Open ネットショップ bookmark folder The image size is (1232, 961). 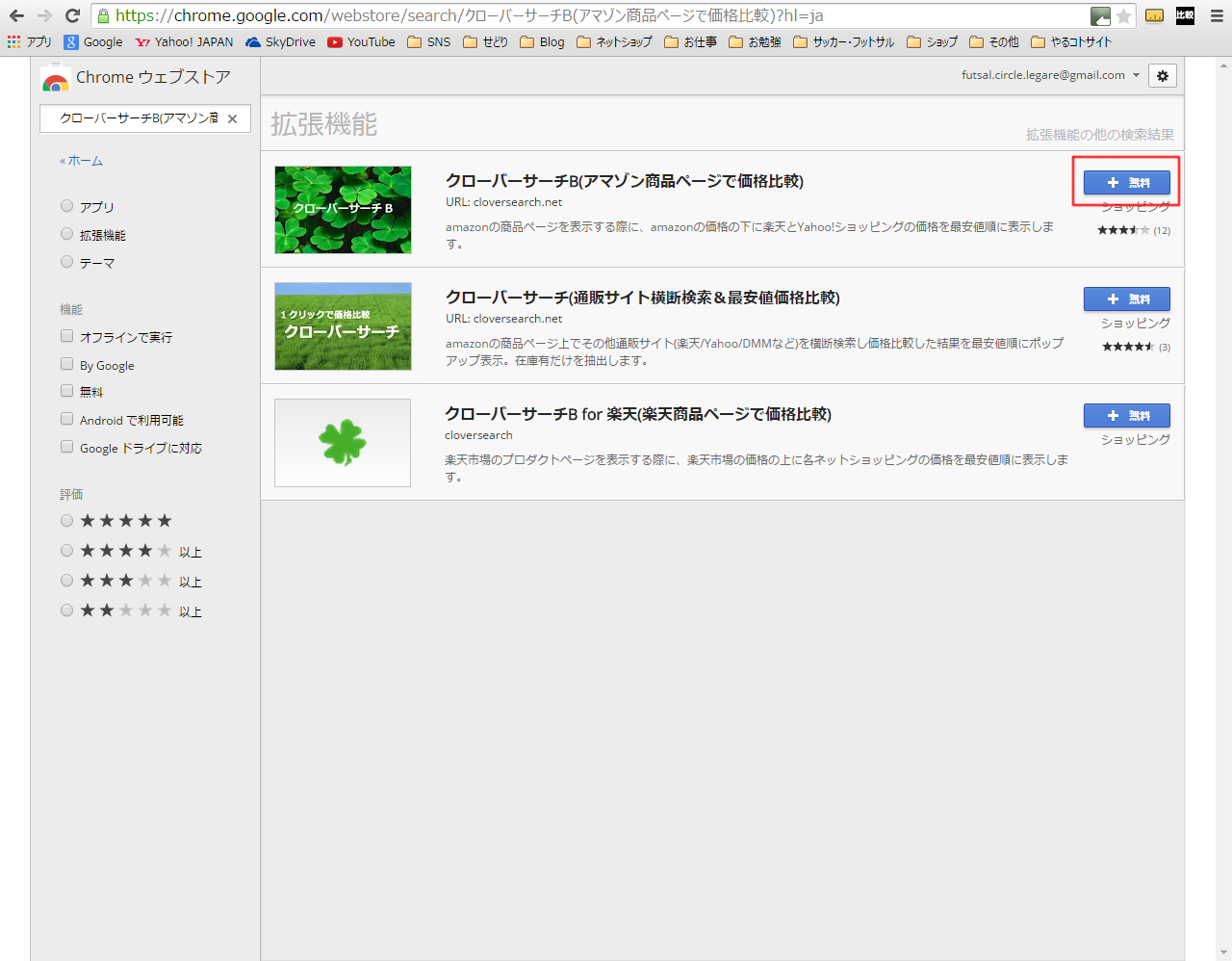(614, 42)
